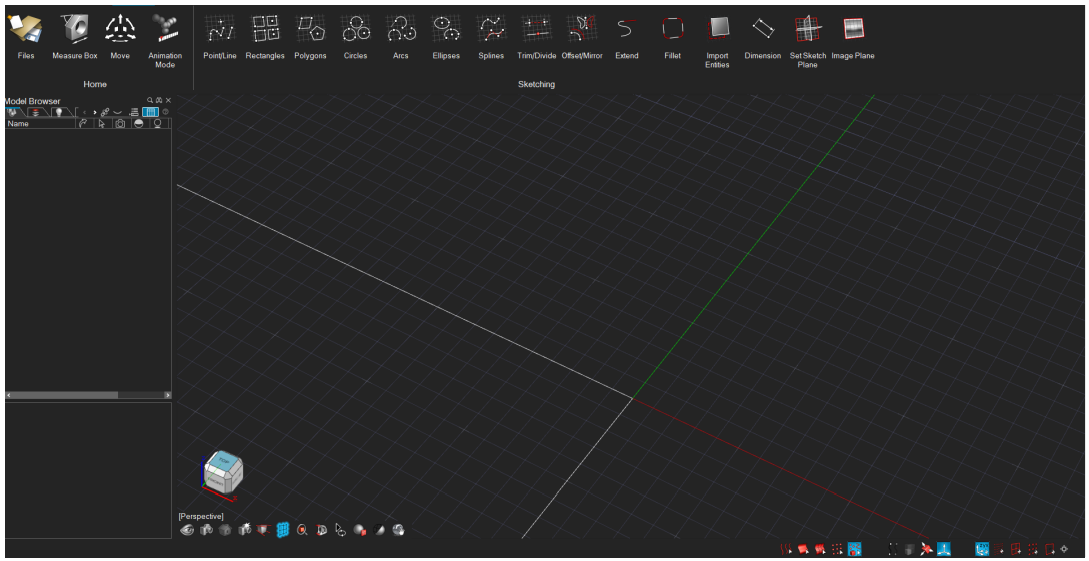The image size is (1089, 561).
Task: Activate the Splines tool
Action: pos(491,36)
